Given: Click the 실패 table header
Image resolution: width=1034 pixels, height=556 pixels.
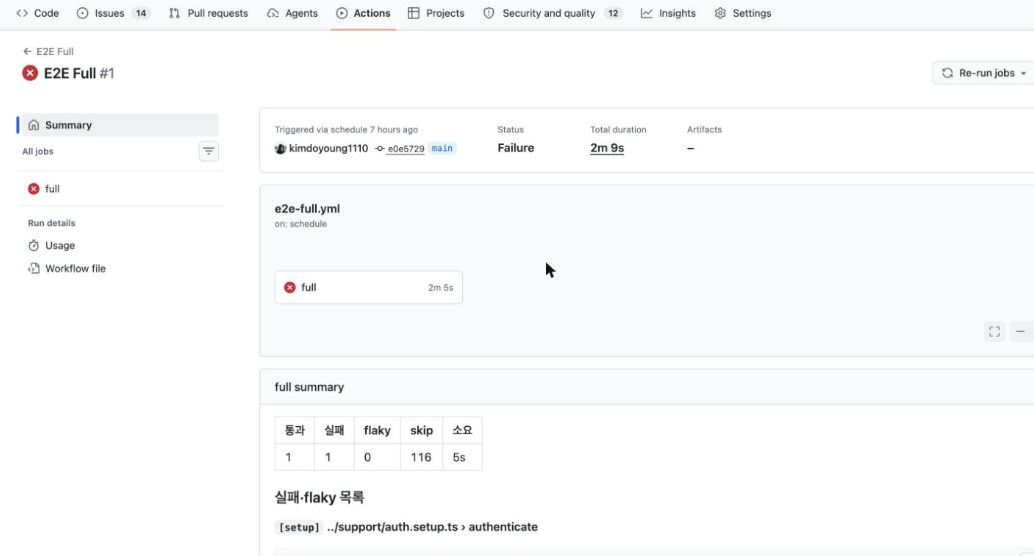Looking at the screenshot, I should point(334,430).
